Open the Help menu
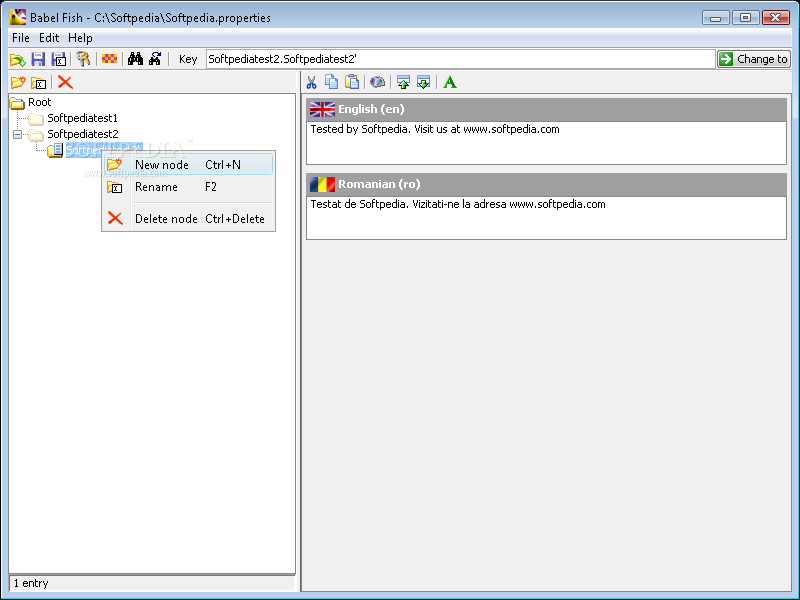Image resolution: width=800 pixels, height=600 pixels. (80, 38)
